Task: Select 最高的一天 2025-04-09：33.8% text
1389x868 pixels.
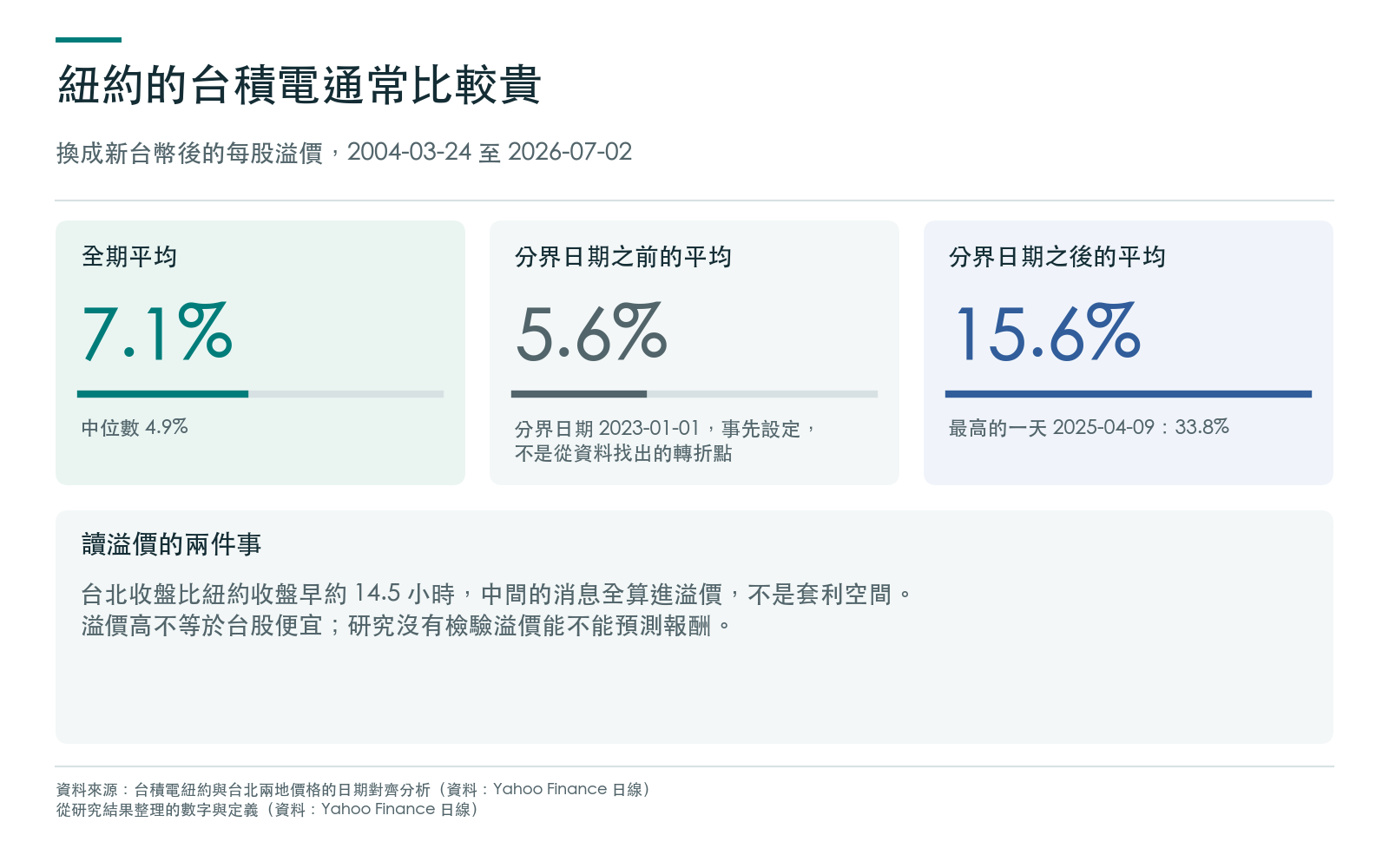Action: [x=1089, y=427]
